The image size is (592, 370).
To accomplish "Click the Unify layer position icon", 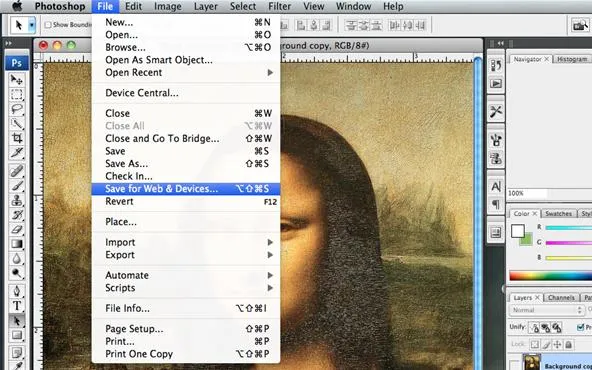I will point(534,327).
